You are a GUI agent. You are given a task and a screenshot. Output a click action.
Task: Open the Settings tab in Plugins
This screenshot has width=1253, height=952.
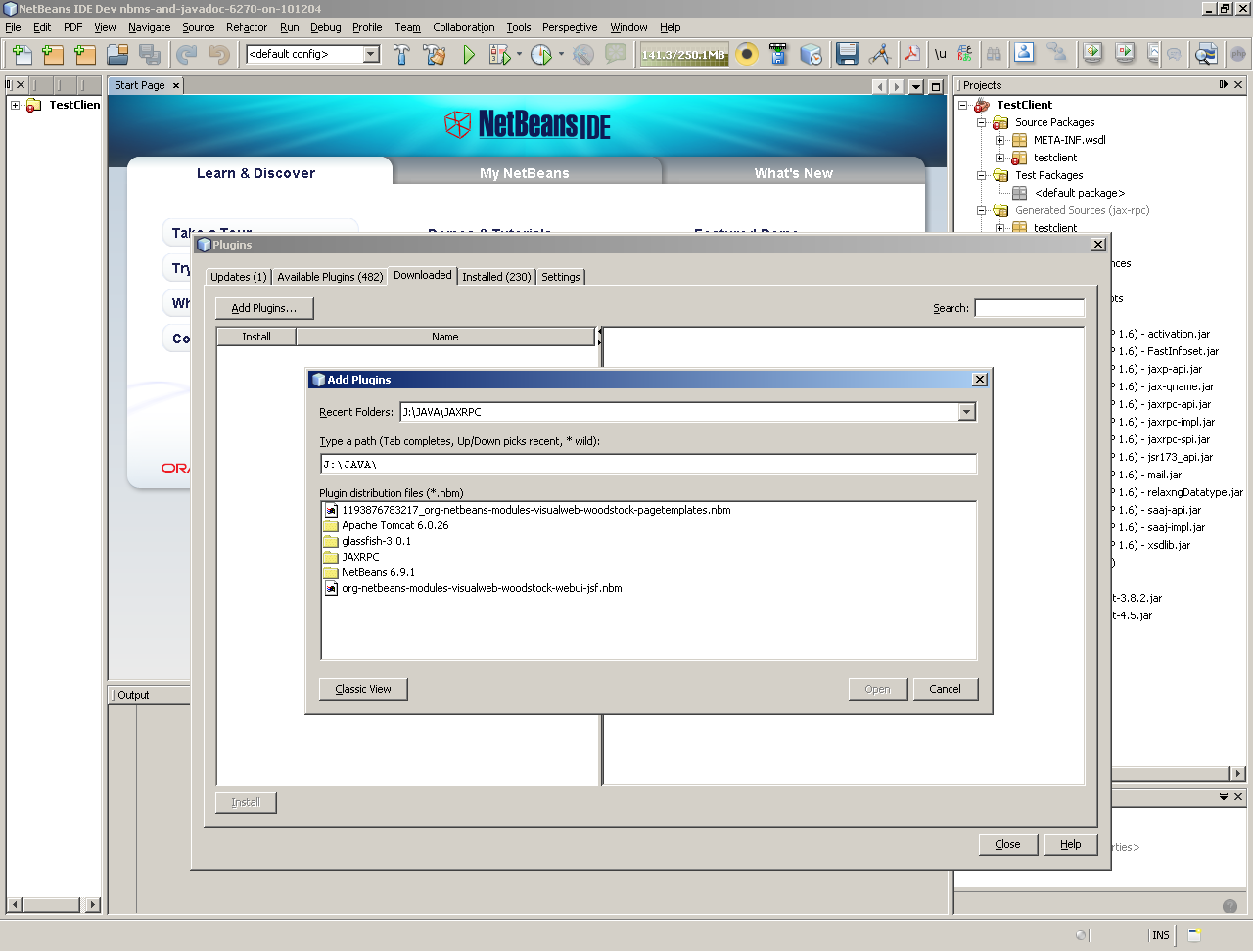pos(561,277)
